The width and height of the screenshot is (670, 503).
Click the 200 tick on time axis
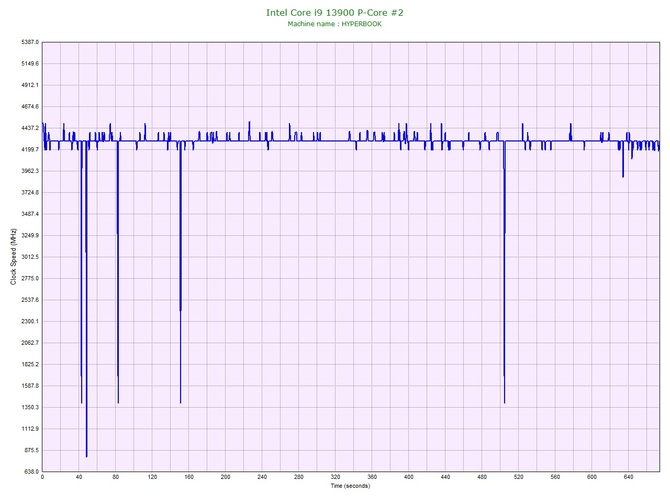(x=225, y=477)
